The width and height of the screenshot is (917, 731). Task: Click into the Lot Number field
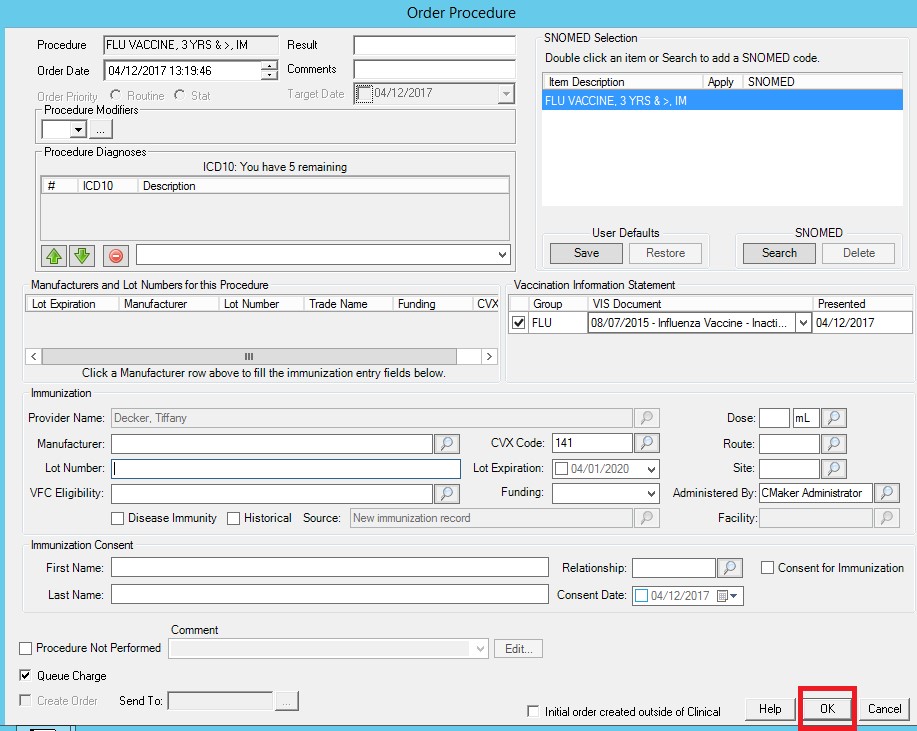tap(286, 469)
